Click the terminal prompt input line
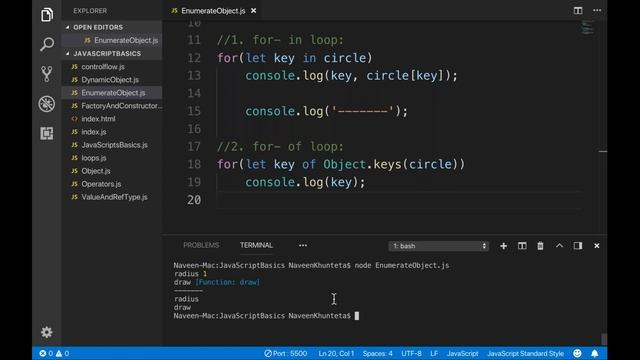 tap(266, 316)
